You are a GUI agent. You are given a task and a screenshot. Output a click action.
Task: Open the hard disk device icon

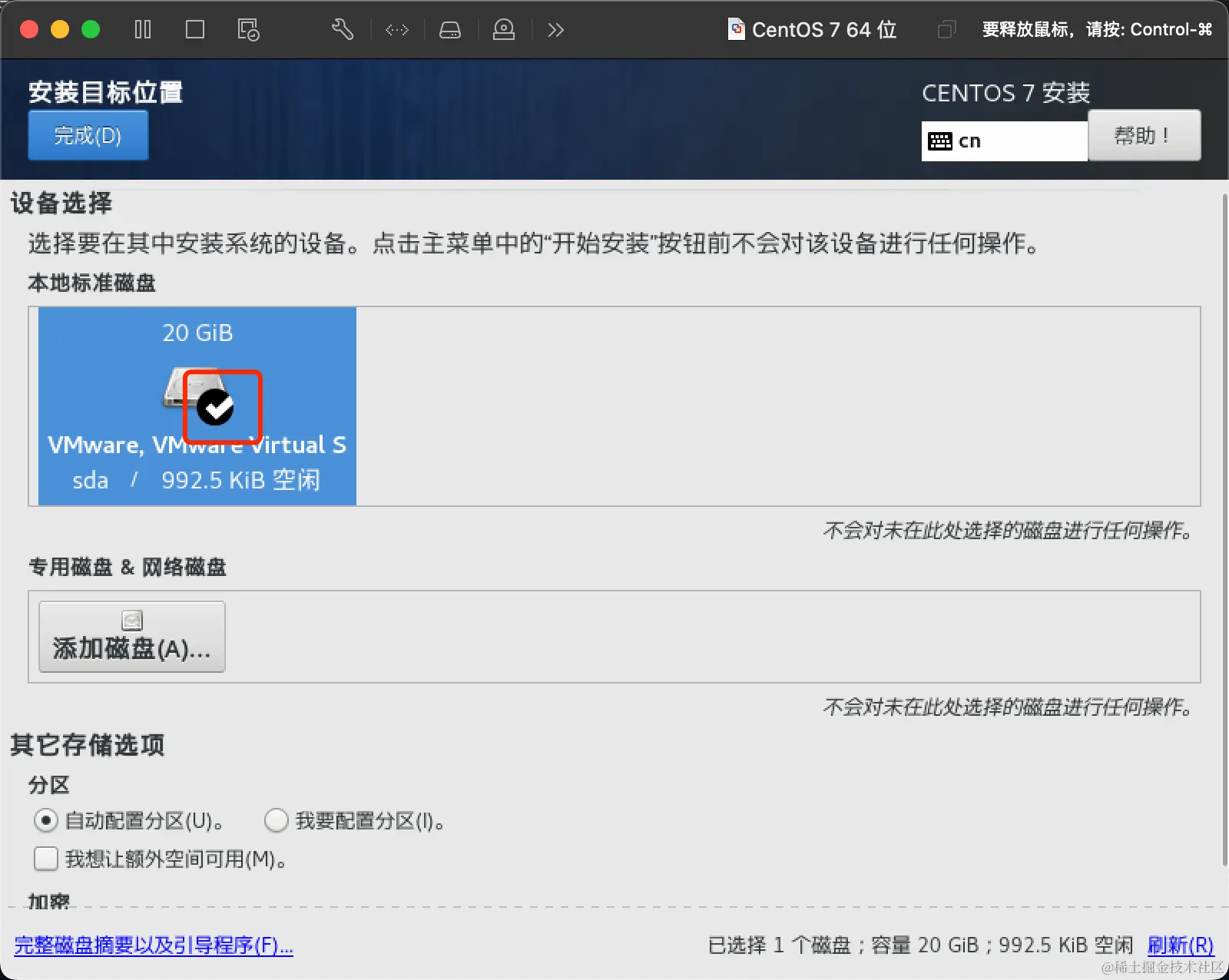450,30
